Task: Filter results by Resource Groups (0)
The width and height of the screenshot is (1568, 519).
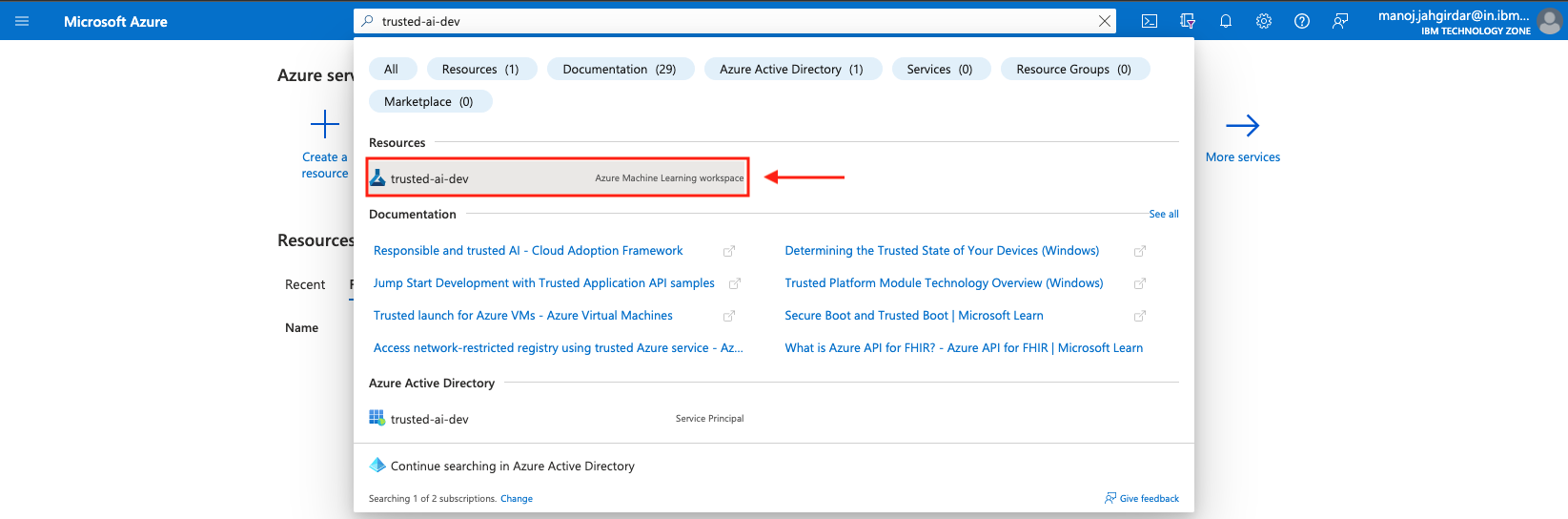Action: click(x=1074, y=69)
